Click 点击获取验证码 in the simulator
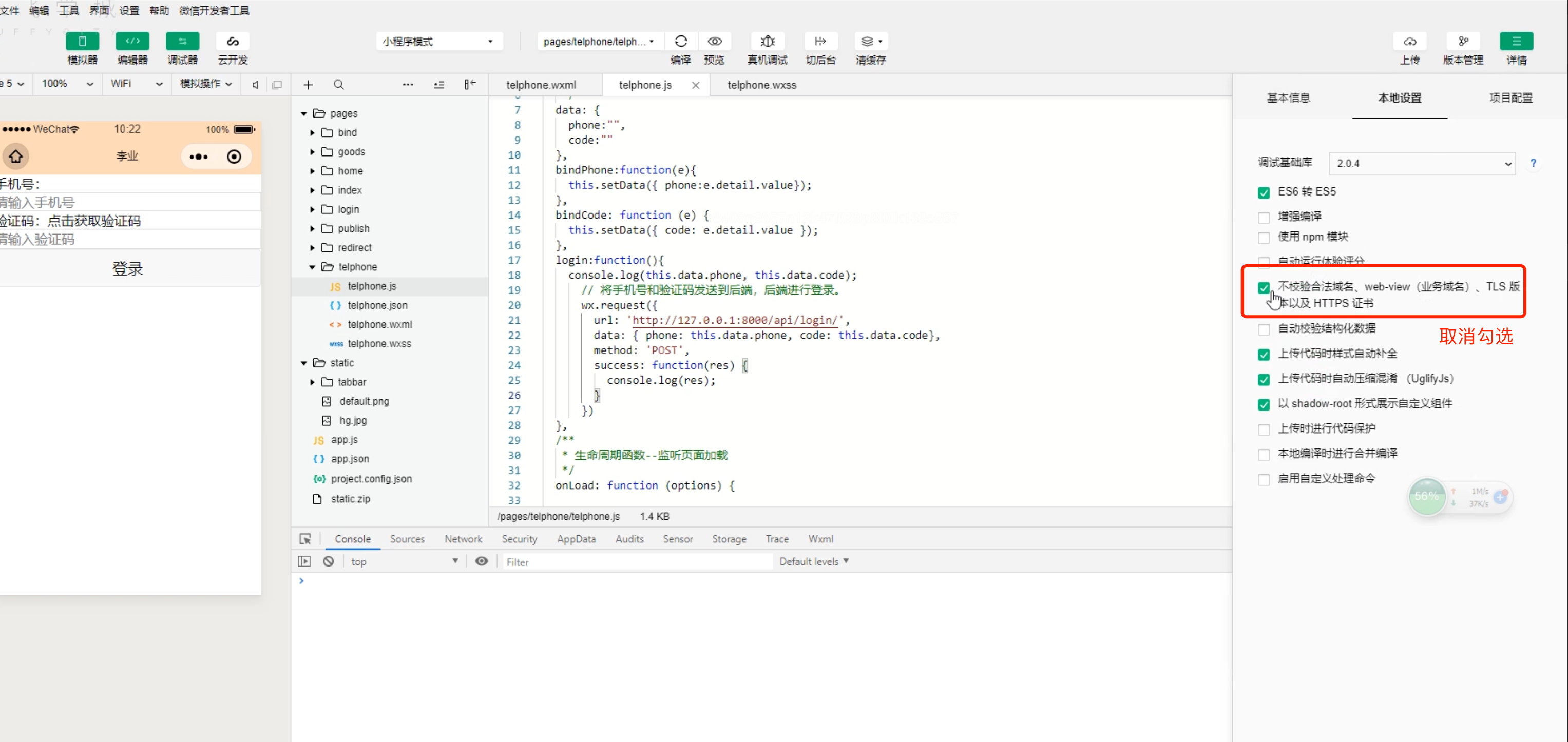Screen dimensions: 1568x742 [94, 221]
